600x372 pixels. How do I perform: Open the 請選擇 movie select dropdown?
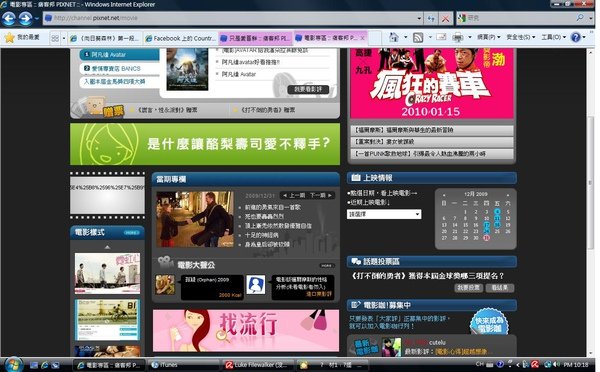point(384,214)
